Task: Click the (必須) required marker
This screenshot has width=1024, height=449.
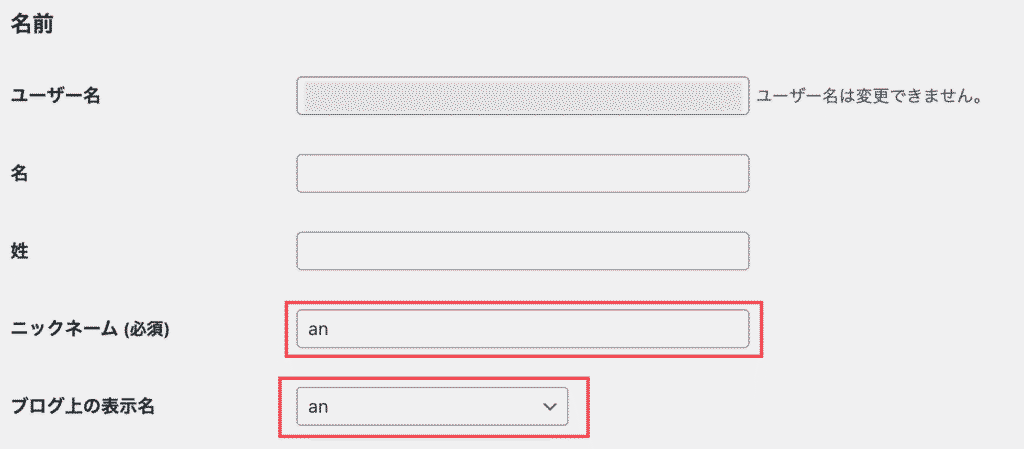Action: coord(146,329)
